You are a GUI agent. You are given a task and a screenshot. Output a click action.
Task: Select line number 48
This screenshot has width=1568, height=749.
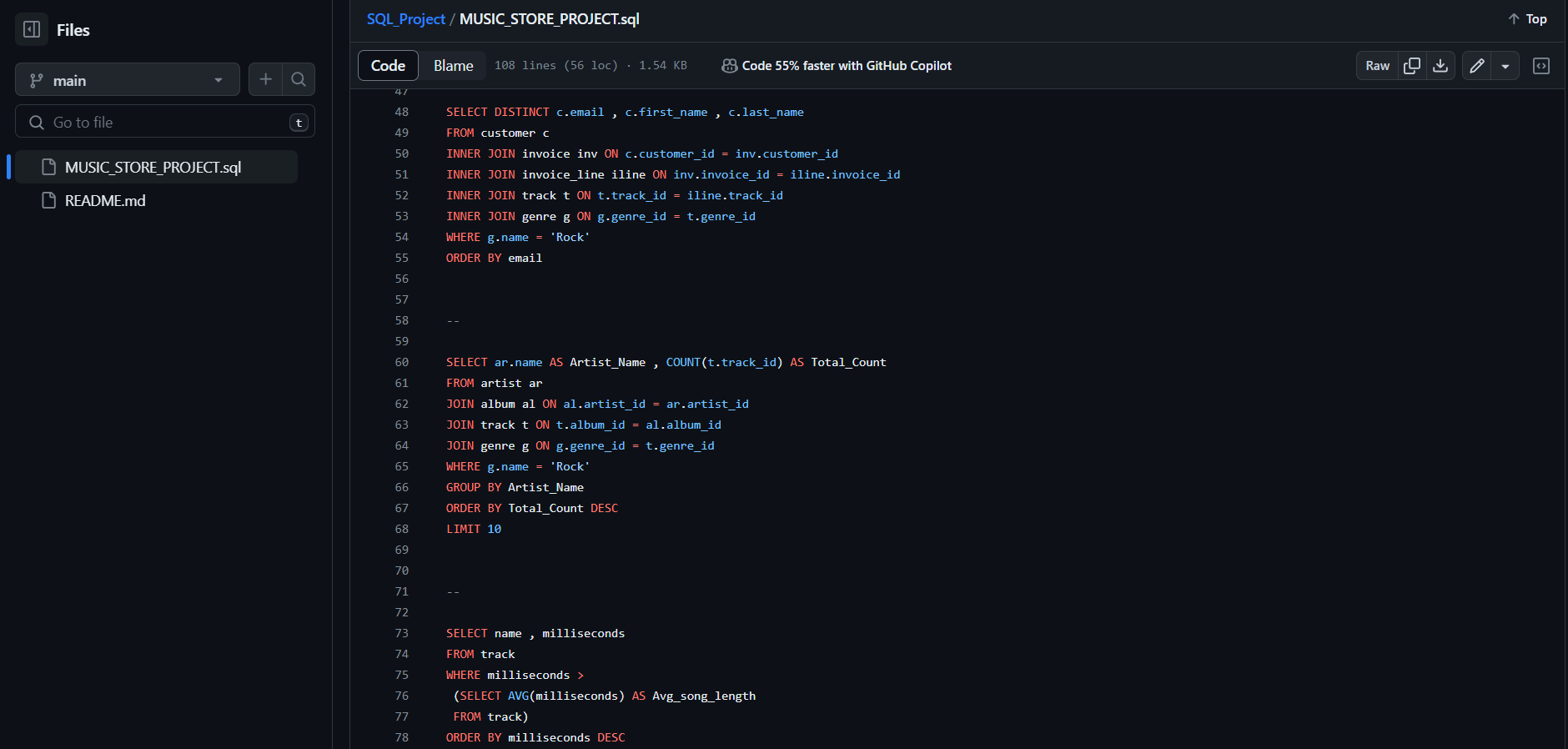tap(401, 112)
